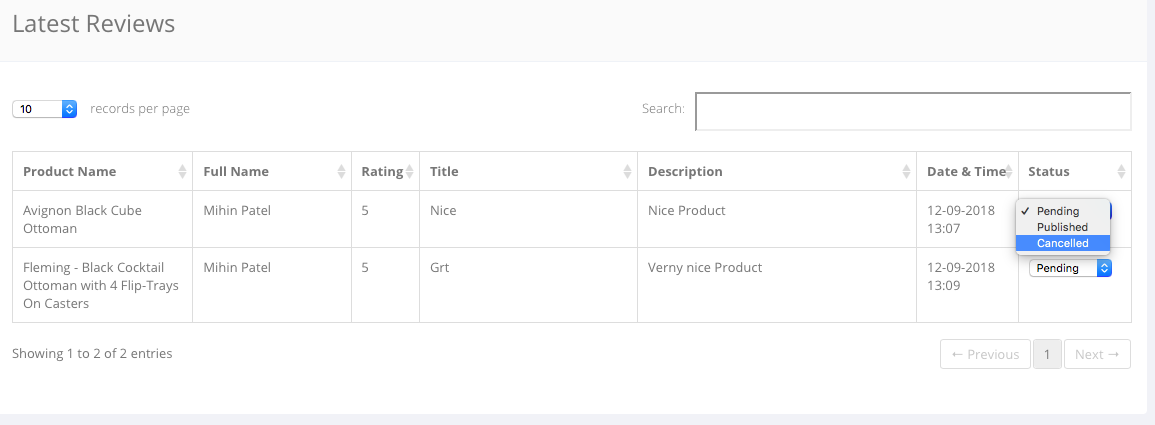The height and width of the screenshot is (425, 1155).
Task: Sort by Status column icon
Action: point(1121,172)
